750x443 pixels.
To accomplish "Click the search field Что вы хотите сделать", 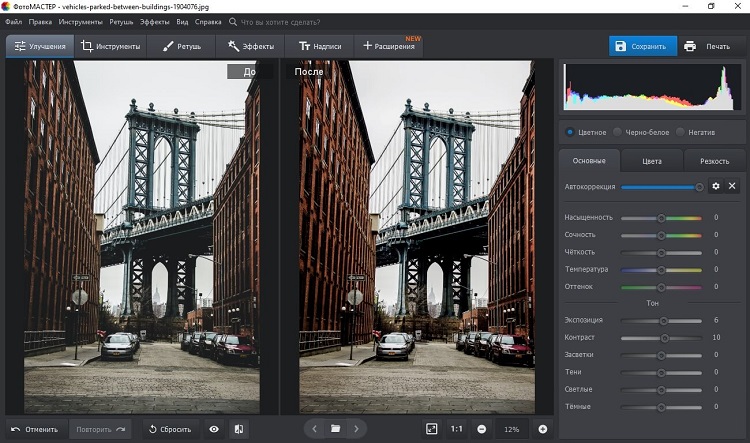I will pos(290,21).
